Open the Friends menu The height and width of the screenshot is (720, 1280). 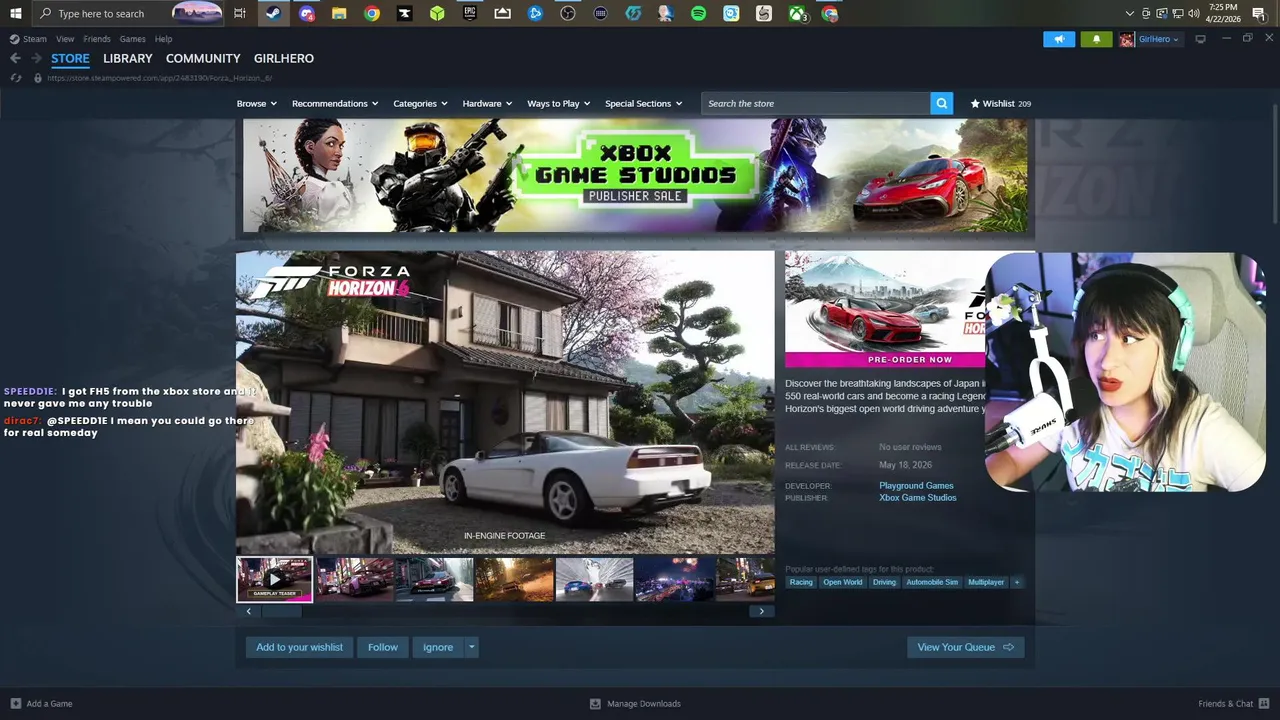click(97, 39)
